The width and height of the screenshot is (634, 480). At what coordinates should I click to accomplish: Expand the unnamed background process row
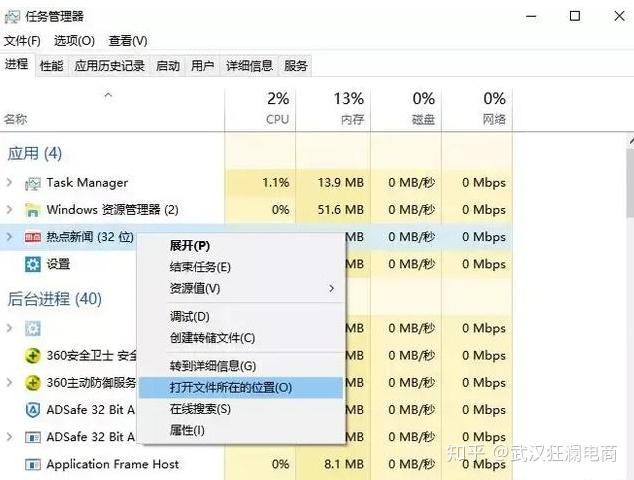pos(9,328)
